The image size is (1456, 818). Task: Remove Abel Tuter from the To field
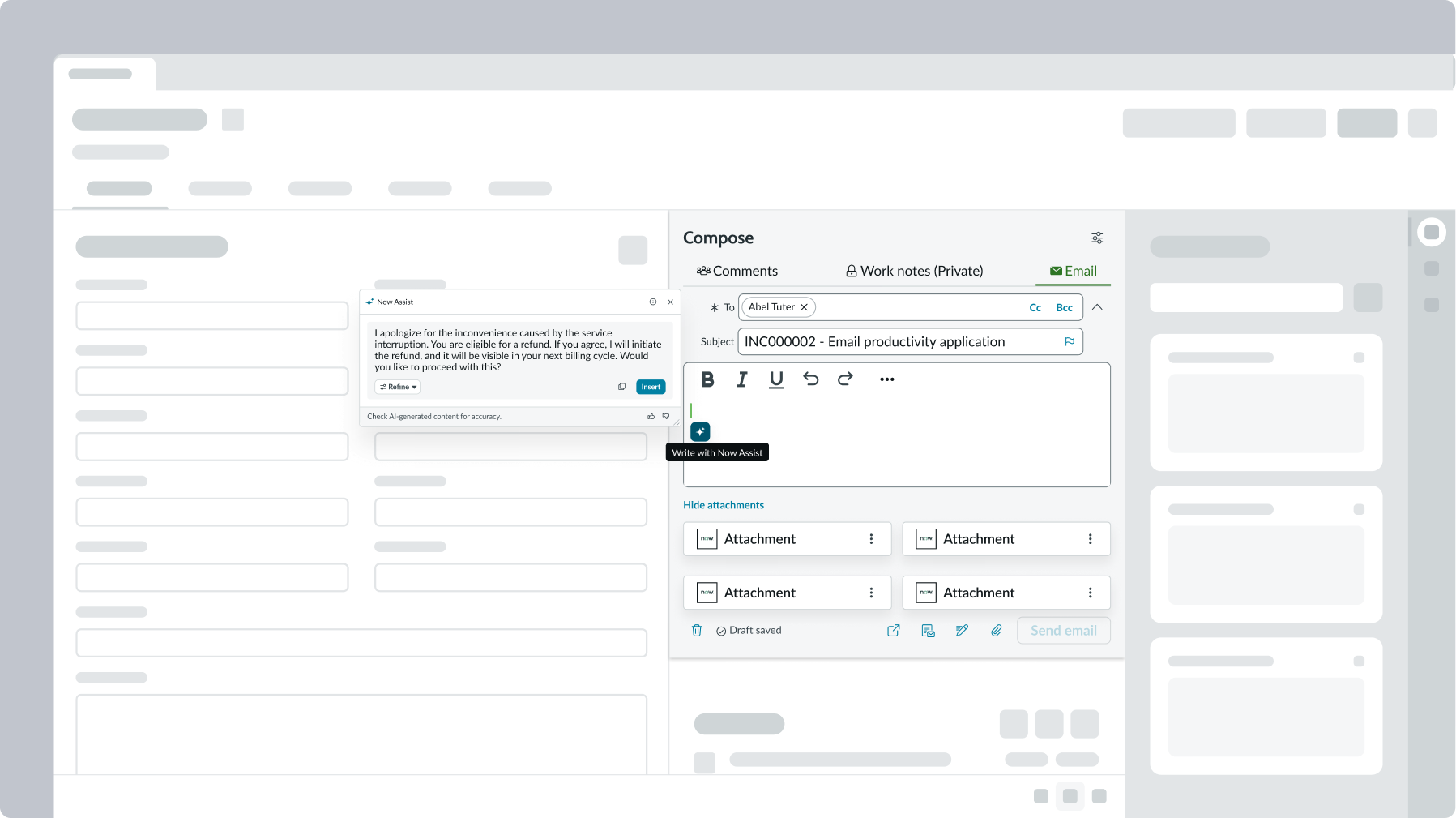(804, 307)
